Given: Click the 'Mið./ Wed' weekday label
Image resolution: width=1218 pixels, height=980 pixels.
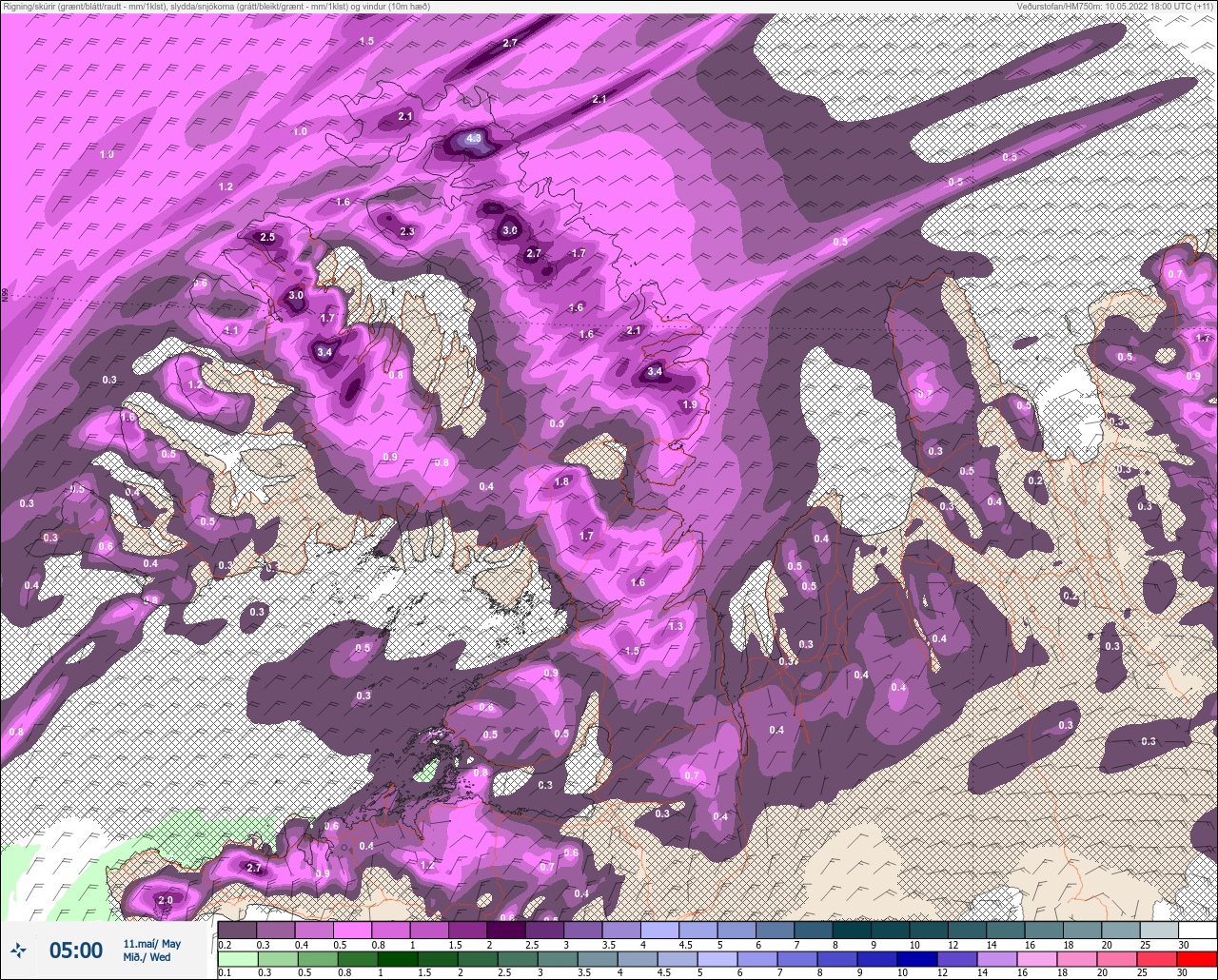Looking at the screenshot, I should pyautogui.click(x=147, y=957).
